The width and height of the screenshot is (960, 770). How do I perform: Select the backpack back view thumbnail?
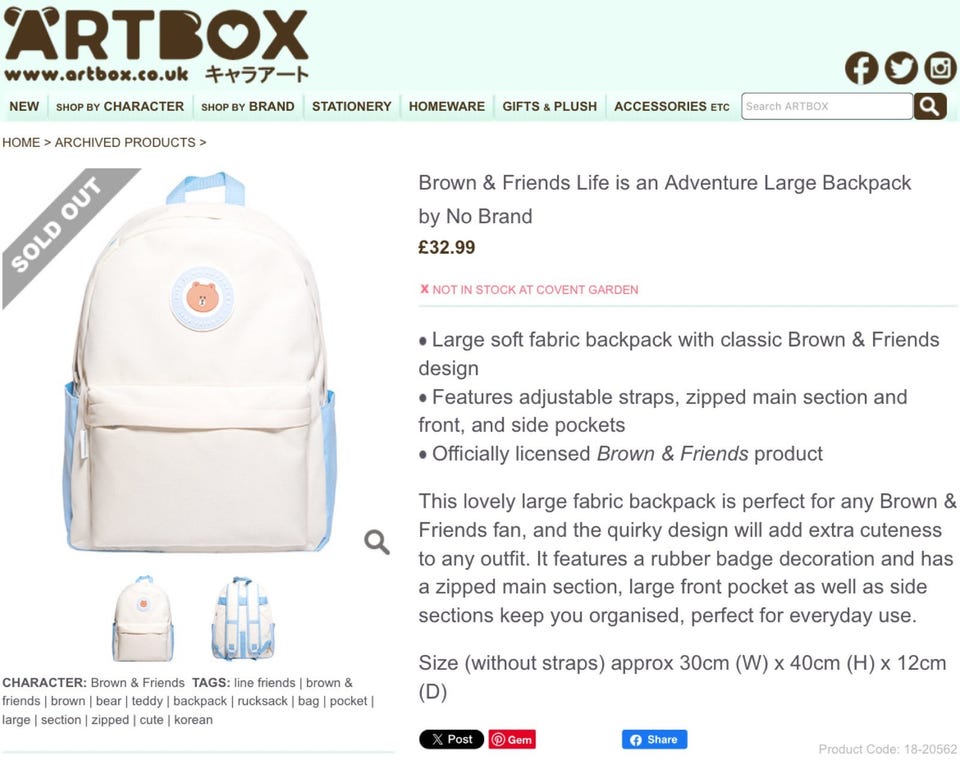[x=243, y=618]
